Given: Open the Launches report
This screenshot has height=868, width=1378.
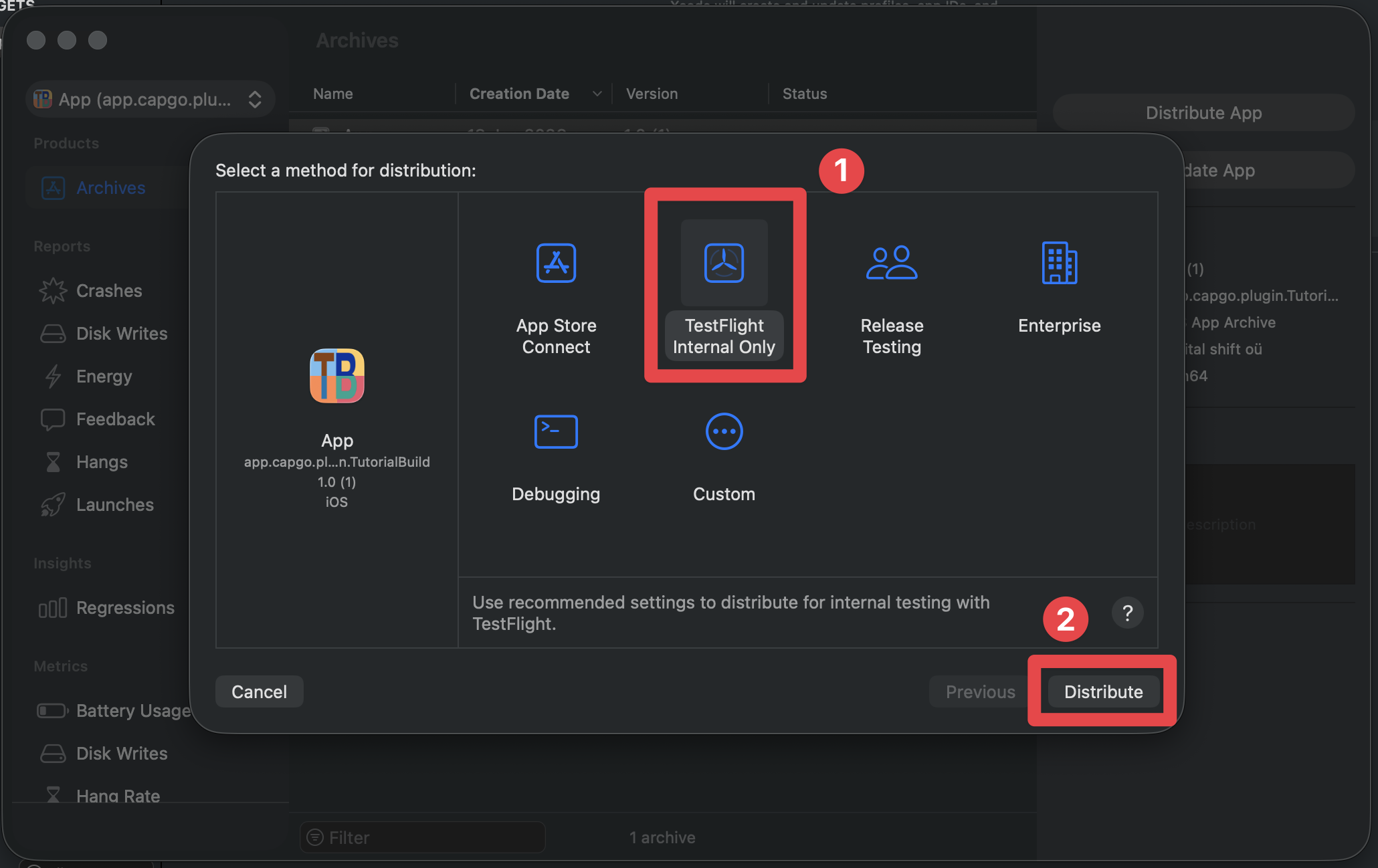Looking at the screenshot, I should coord(114,504).
